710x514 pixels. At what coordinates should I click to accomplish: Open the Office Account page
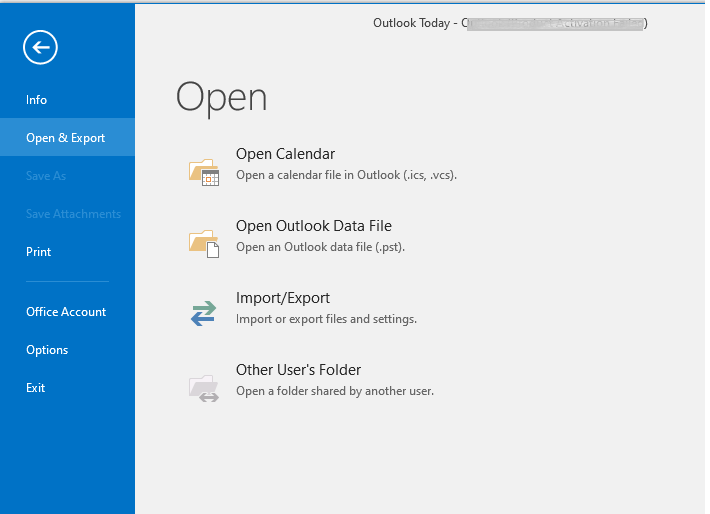pyautogui.click(x=67, y=312)
